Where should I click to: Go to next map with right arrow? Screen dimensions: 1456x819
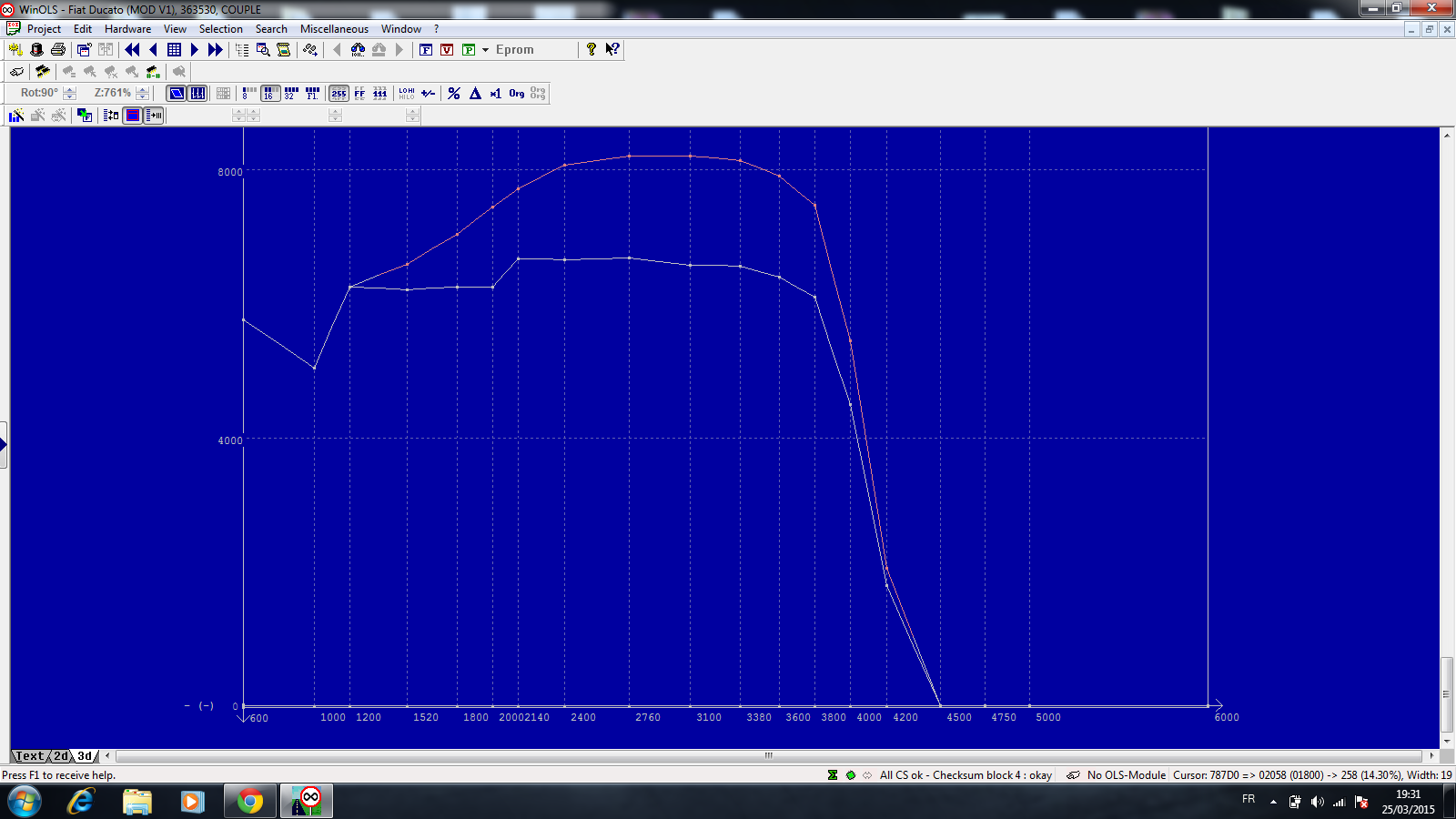(194, 50)
